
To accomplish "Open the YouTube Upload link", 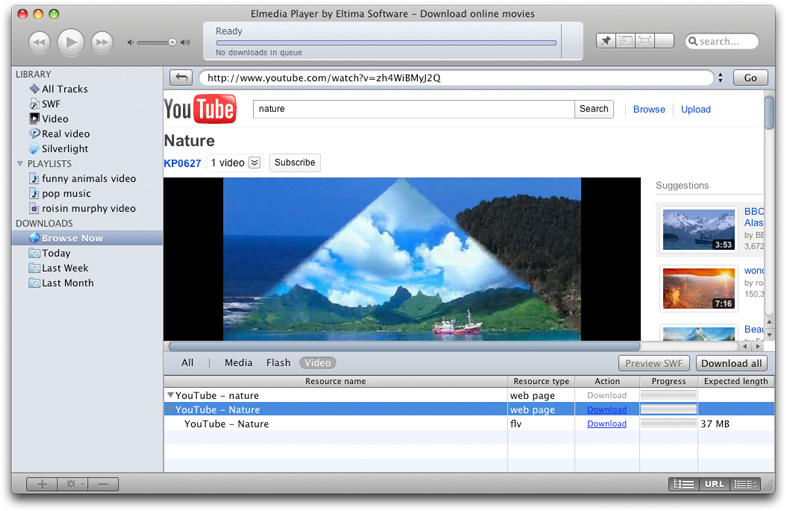I will click(x=696, y=109).
